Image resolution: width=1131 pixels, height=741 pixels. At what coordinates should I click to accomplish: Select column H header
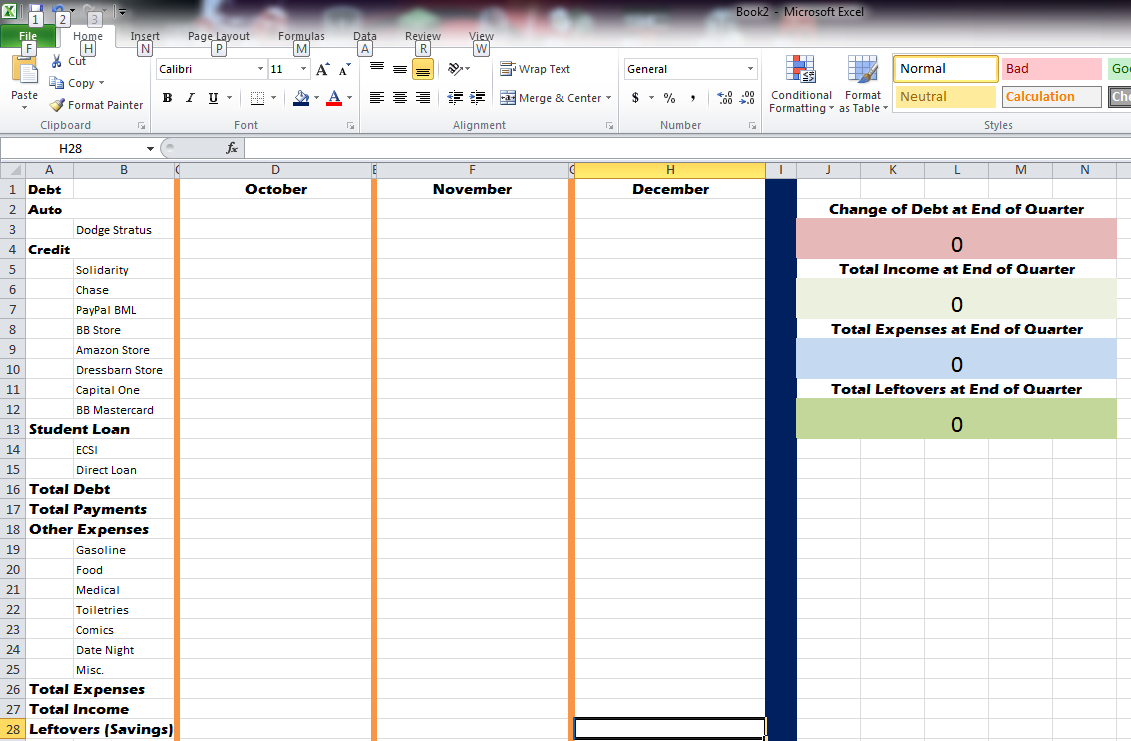[x=670, y=170]
